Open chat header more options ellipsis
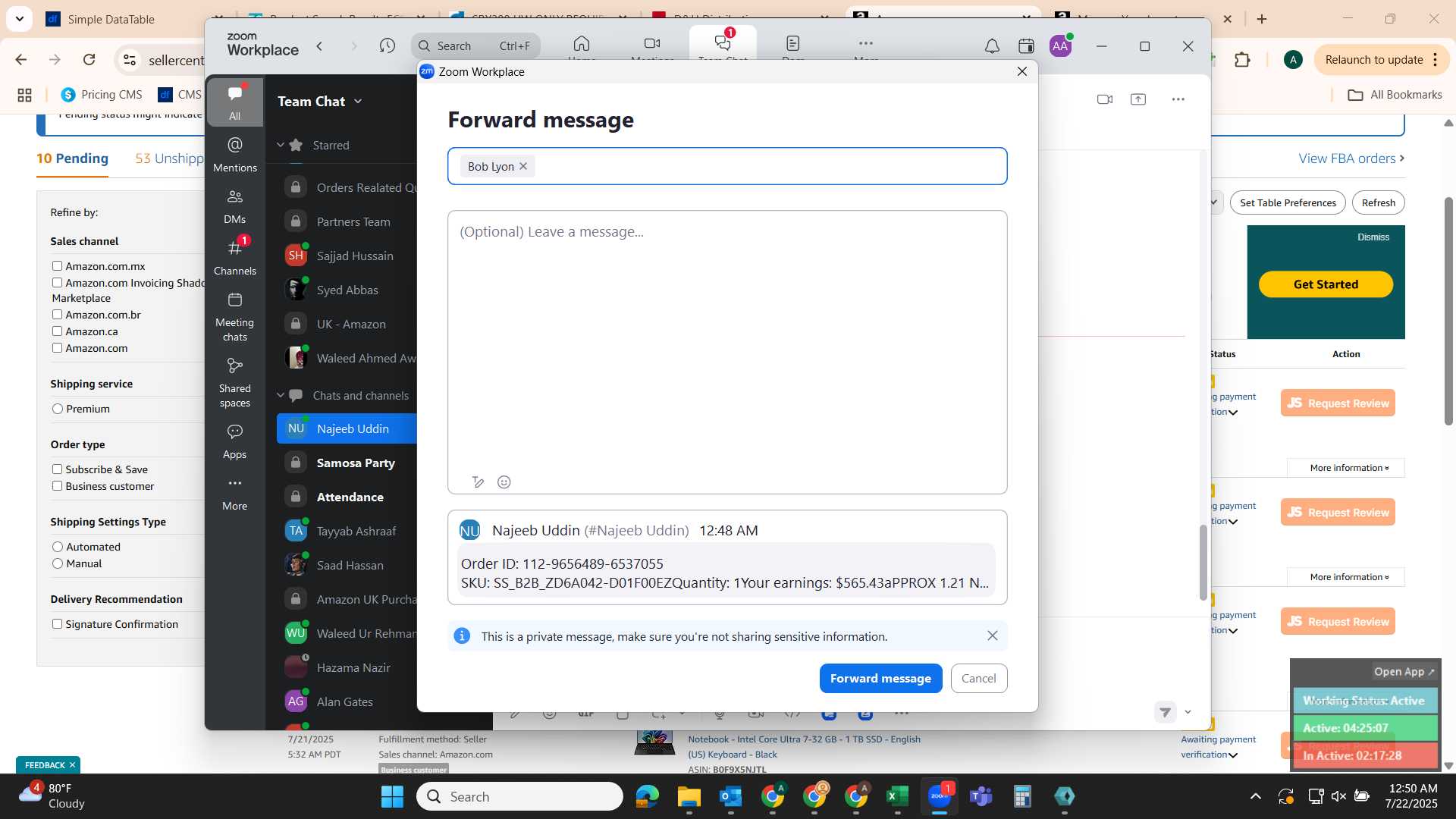 pos(1178,99)
